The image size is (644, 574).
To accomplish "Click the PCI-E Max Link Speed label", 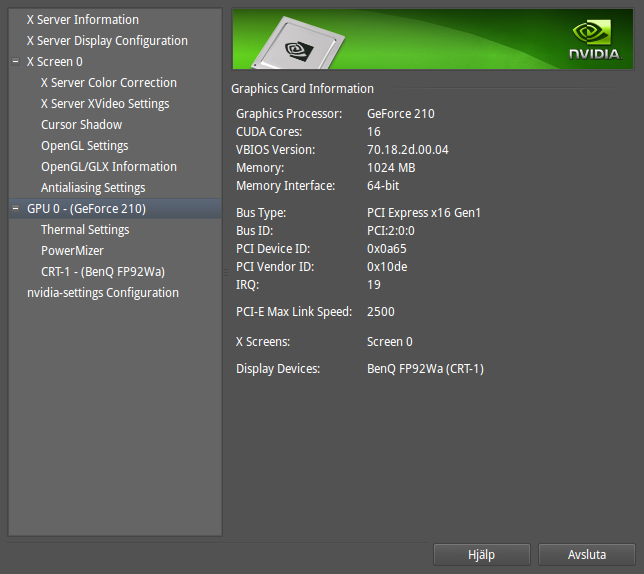I will pyautogui.click(x=294, y=312).
